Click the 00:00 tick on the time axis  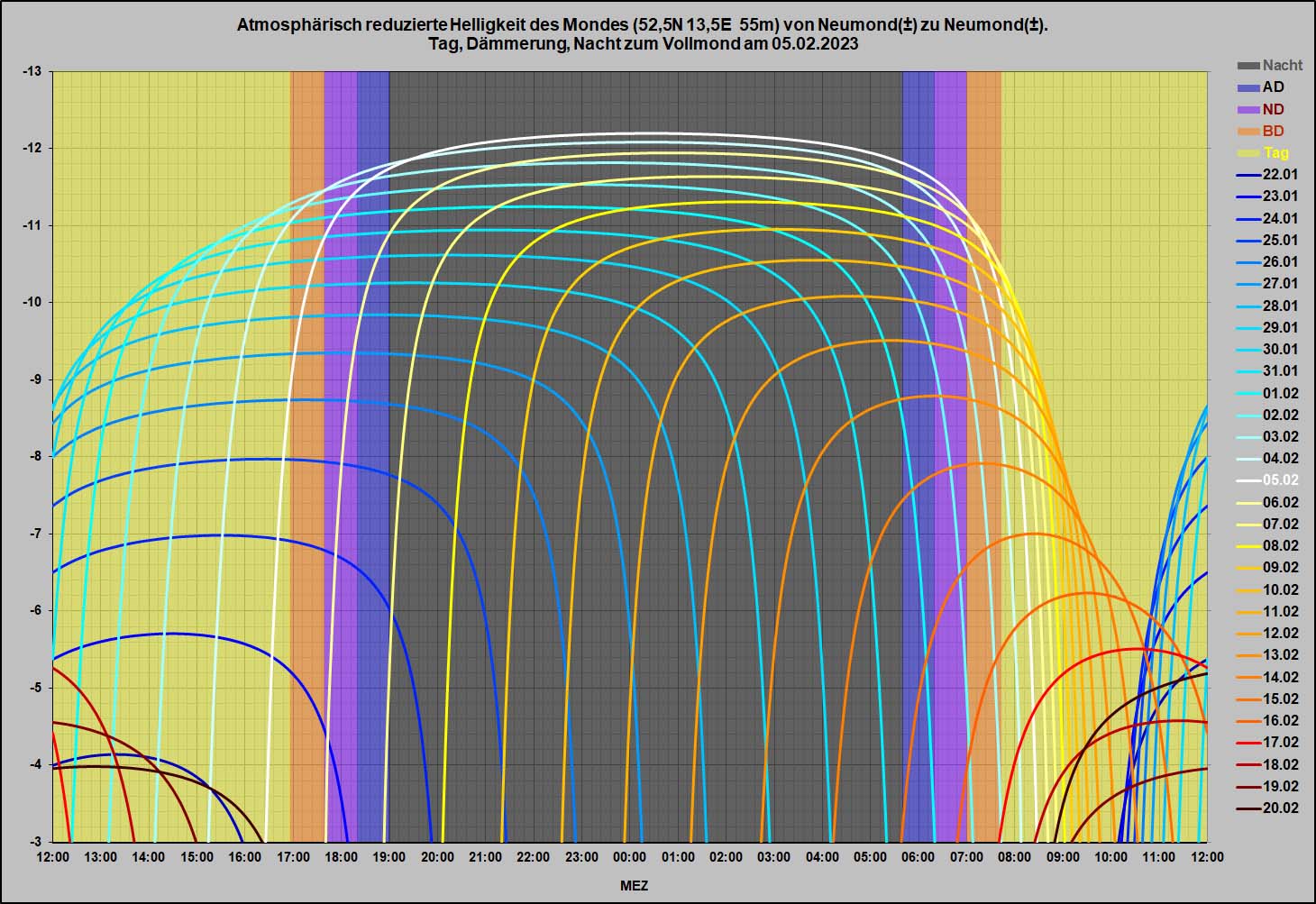629,857
